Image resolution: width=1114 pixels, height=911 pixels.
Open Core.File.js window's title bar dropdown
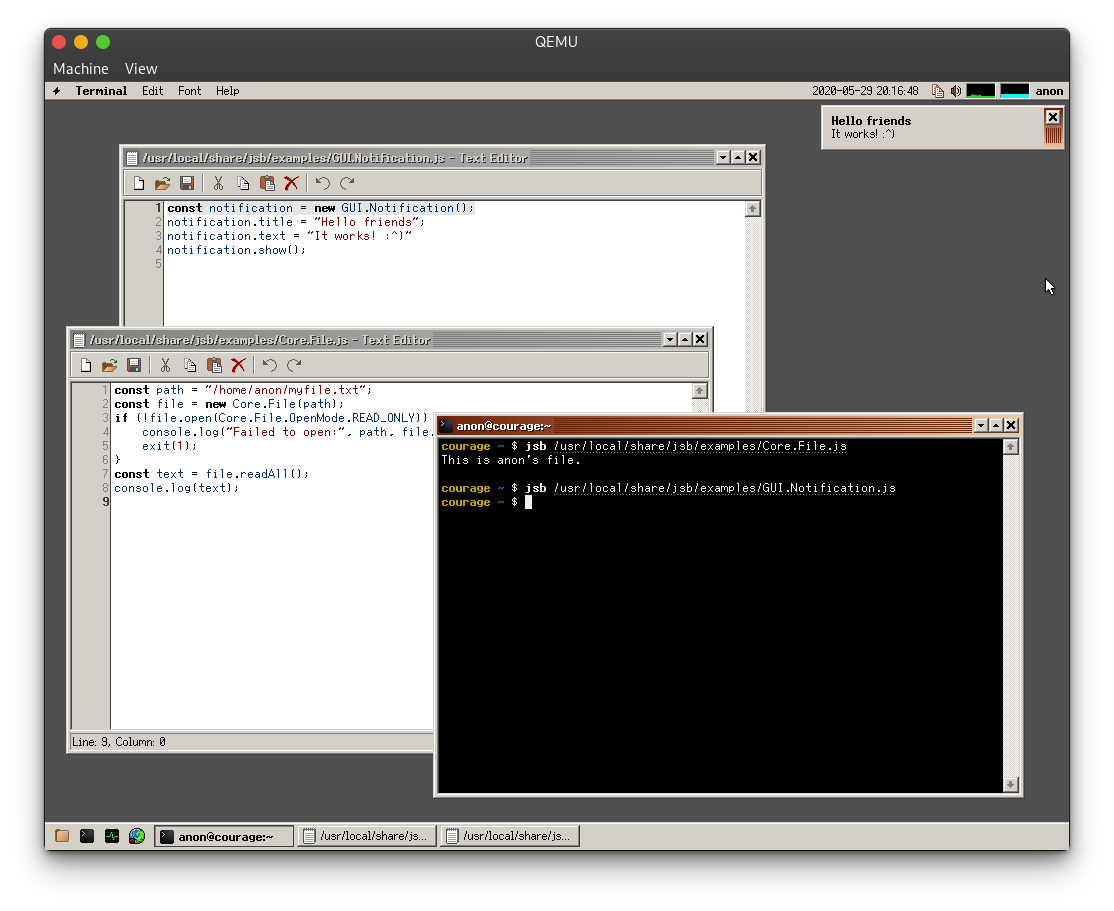click(x=668, y=339)
